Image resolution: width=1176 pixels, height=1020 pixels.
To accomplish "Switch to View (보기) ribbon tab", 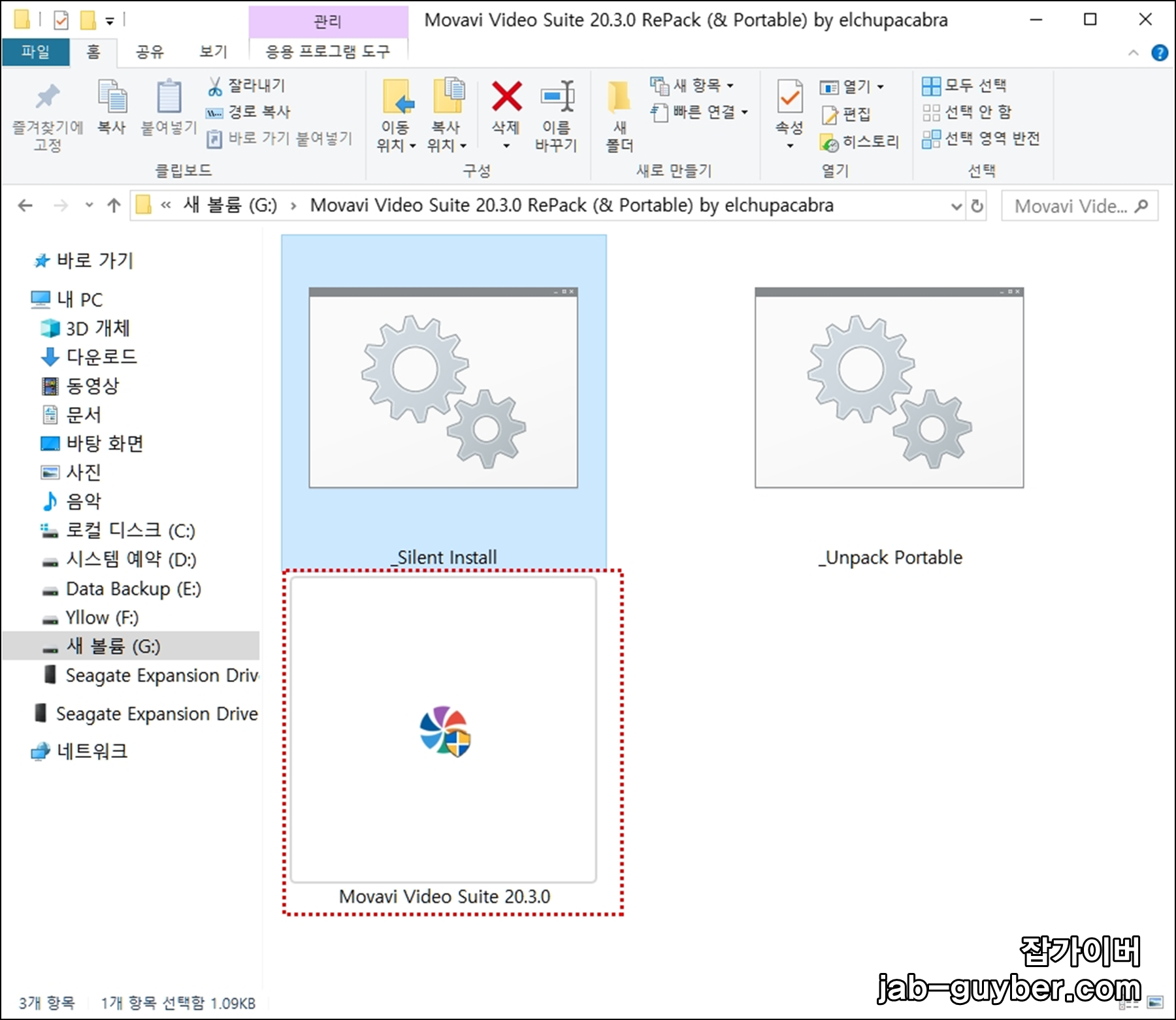I will point(213,52).
